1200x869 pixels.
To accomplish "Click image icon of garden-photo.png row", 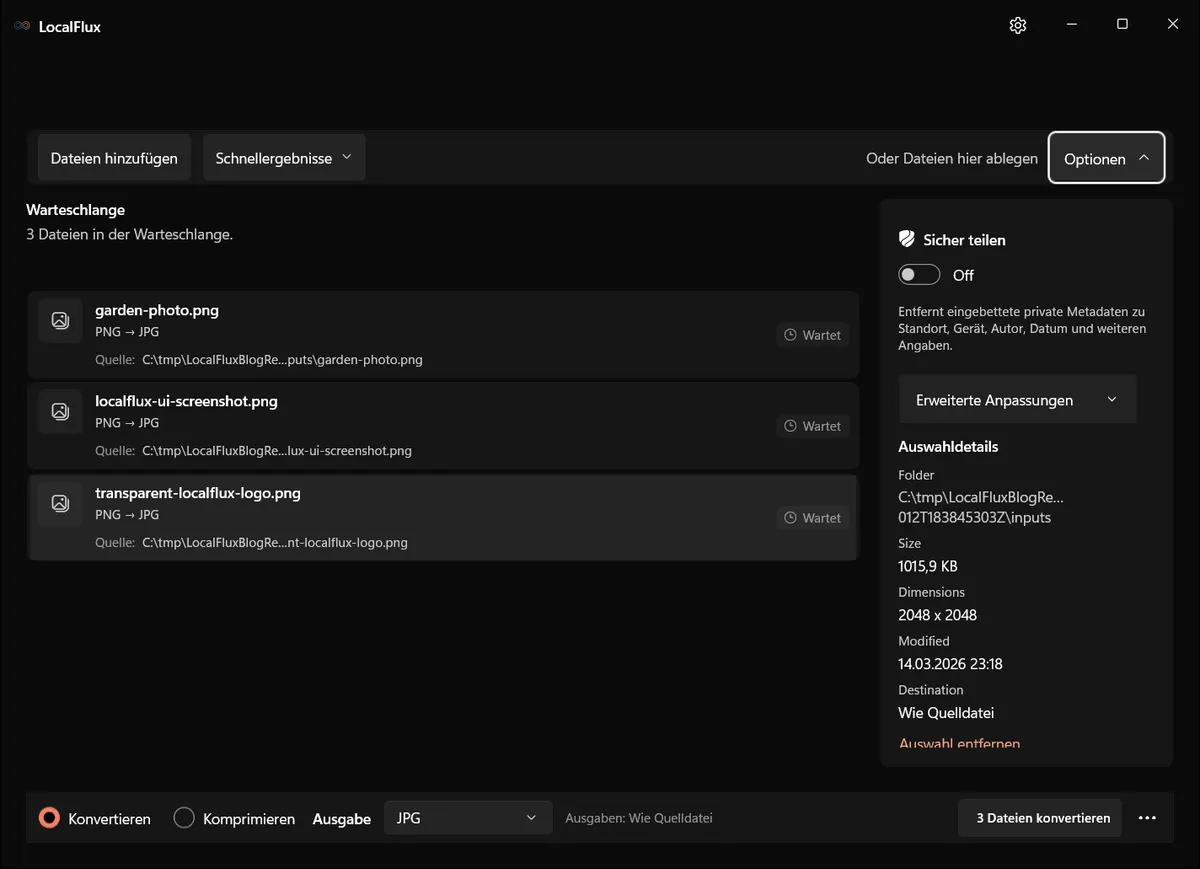I will pyautogui.click(x=60, y=320).
